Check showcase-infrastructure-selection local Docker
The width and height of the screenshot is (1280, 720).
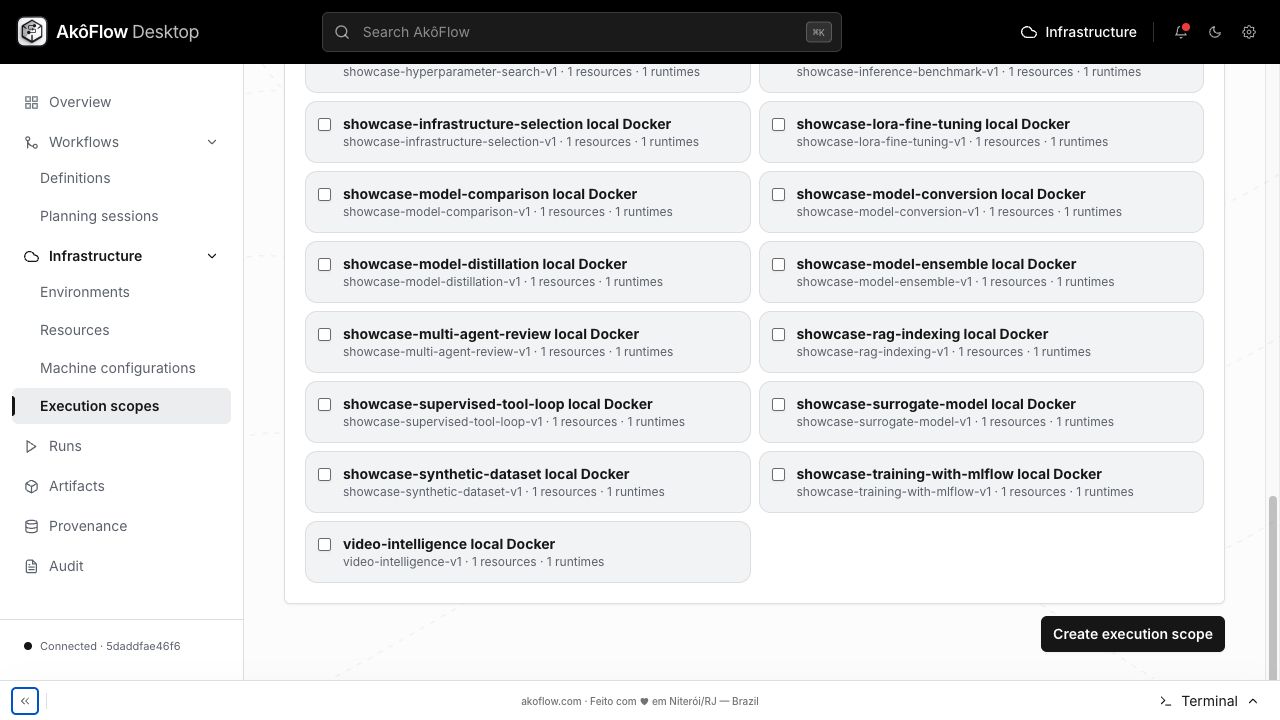pos(324,124)
